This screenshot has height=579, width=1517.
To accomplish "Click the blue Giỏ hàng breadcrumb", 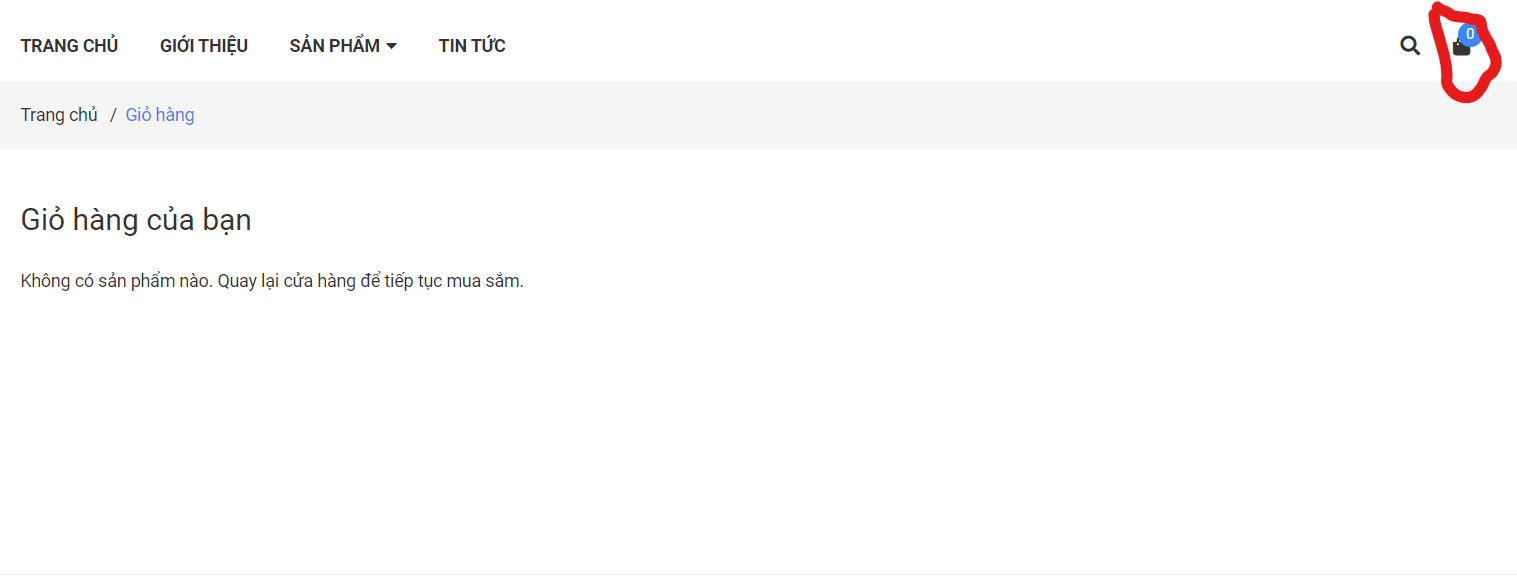I will 160,115.
